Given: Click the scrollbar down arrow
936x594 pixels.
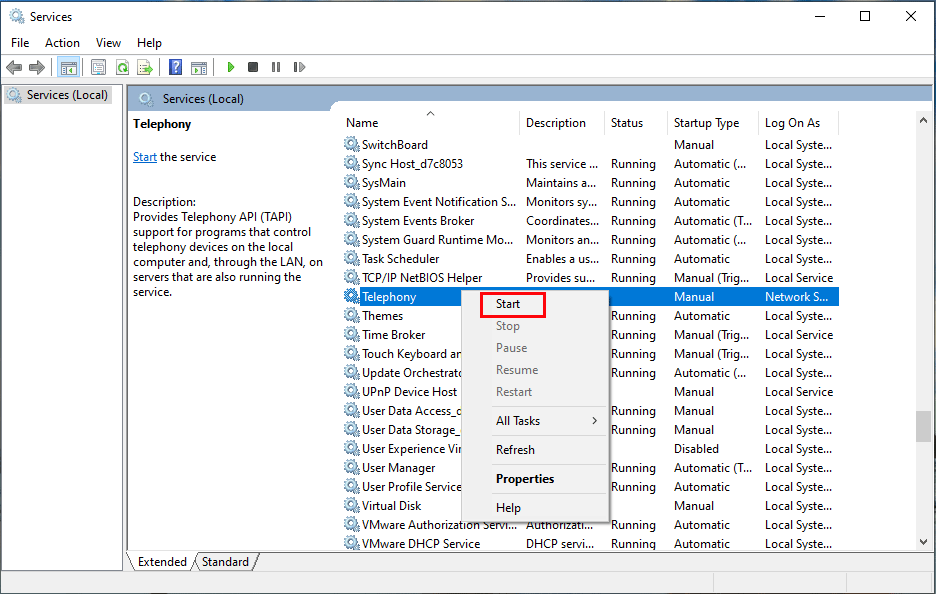Looking at the screenshot, I should pos(923,542).
